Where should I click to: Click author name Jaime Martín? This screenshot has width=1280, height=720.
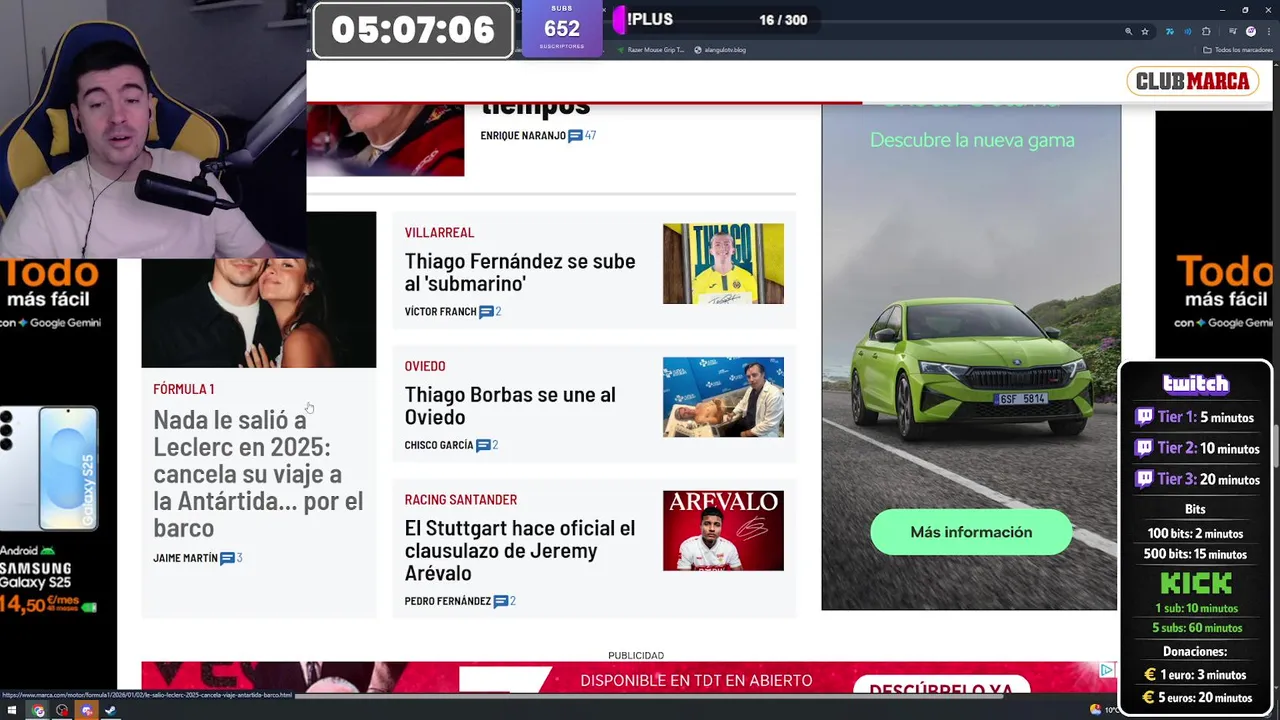(x=185, y=558)
